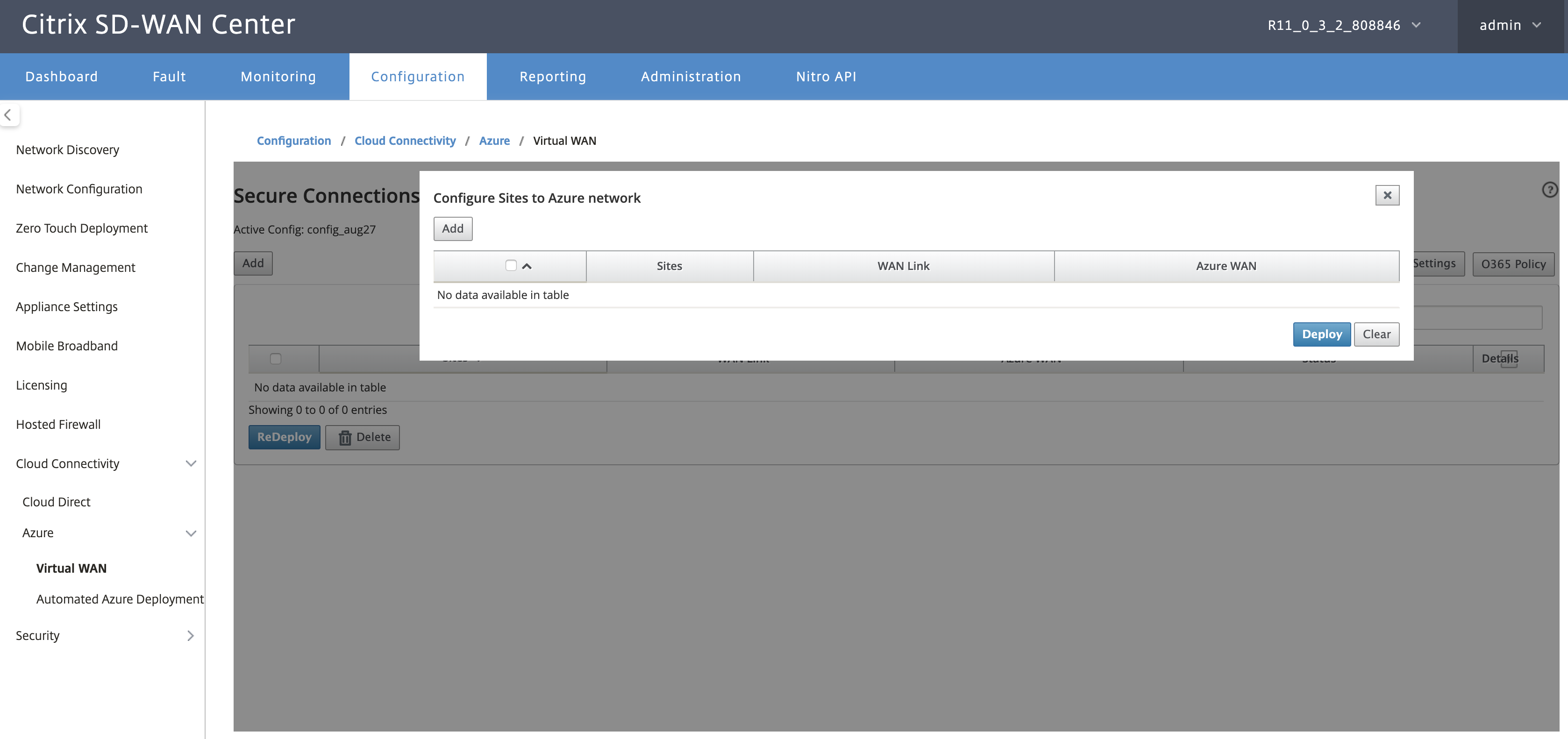Open the Nitro API tab

tap(826, 76)
